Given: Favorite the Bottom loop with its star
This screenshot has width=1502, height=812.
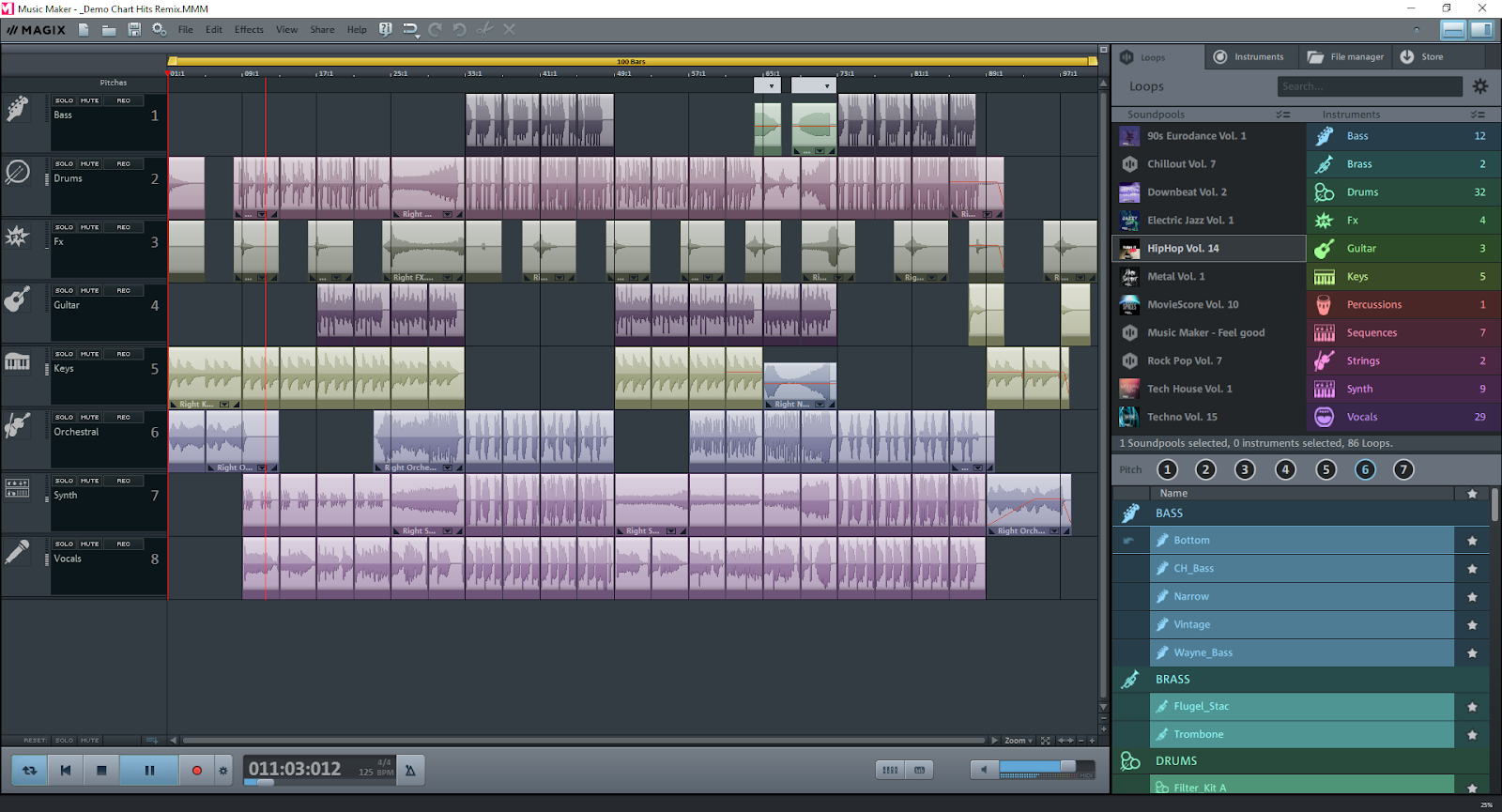Looking at the screenshot, I should 1472,541.
